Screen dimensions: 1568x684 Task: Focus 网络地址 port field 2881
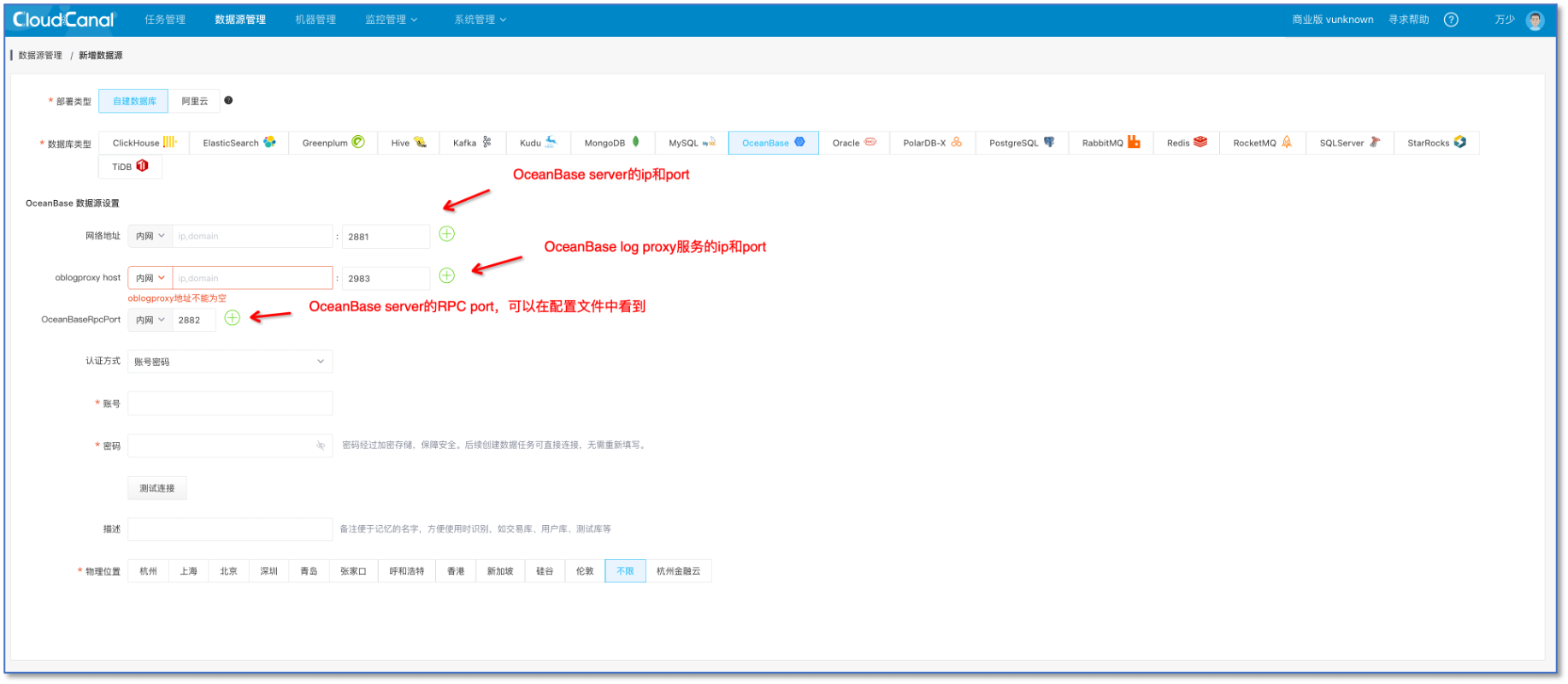coord(386,237)
